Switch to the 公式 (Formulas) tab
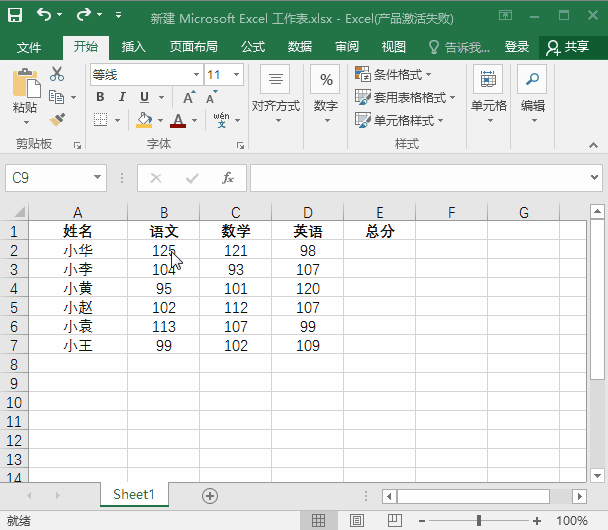 click(253, 47)
